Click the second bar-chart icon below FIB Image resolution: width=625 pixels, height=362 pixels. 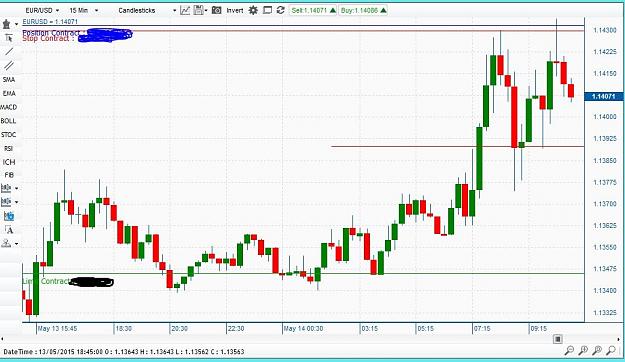[6, 202]
